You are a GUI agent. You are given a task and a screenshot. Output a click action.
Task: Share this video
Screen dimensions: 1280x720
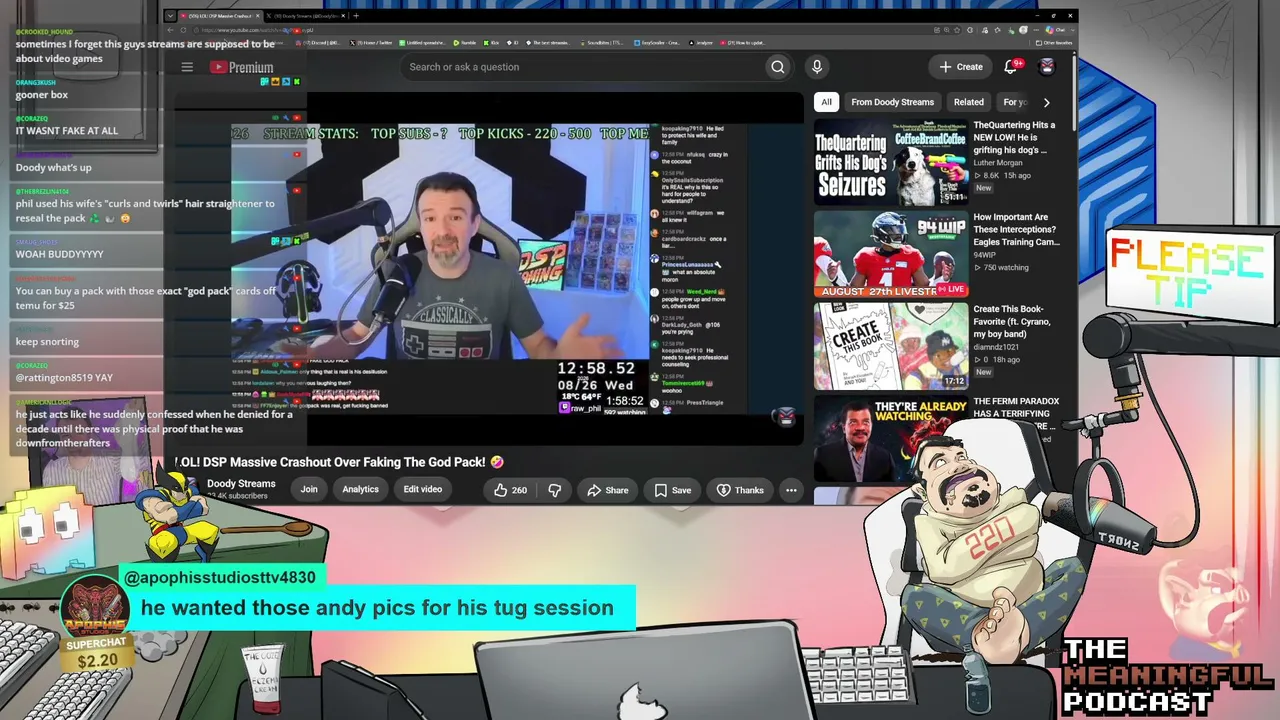(608, 490)
